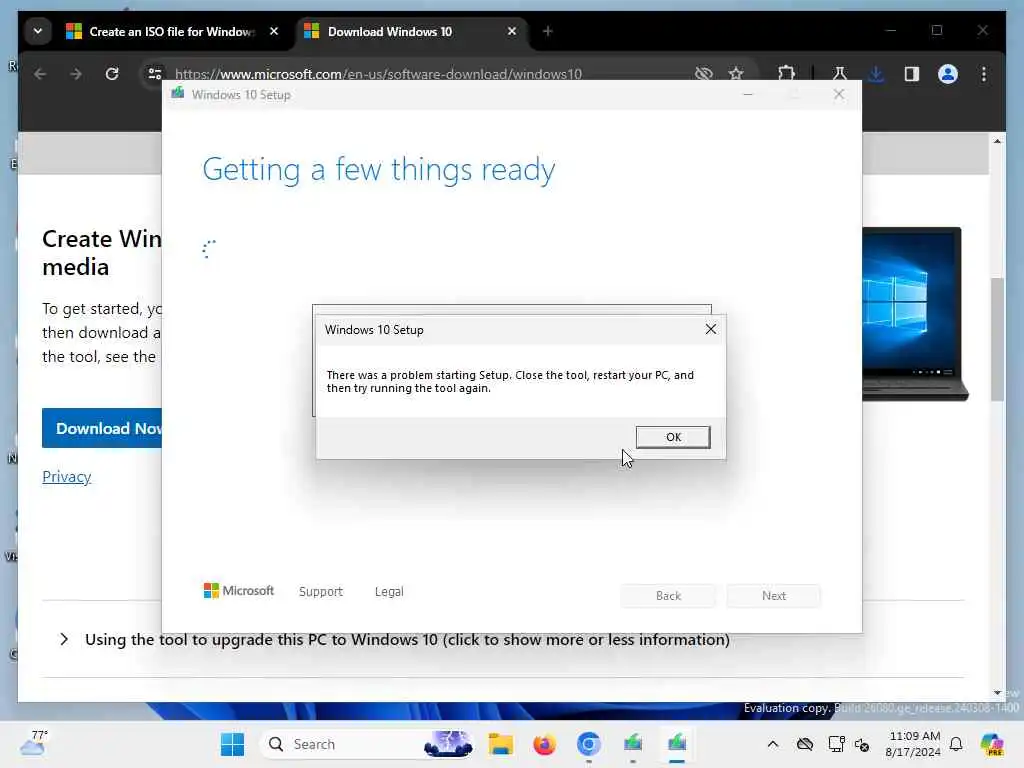View site information icon in address bar
The height and width of the screenshot is (768, 1024).
155,74
